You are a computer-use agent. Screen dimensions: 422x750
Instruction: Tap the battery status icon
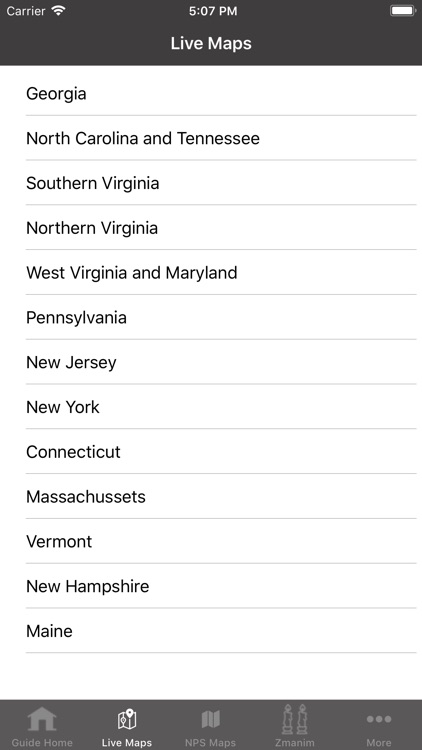(403, 11)
